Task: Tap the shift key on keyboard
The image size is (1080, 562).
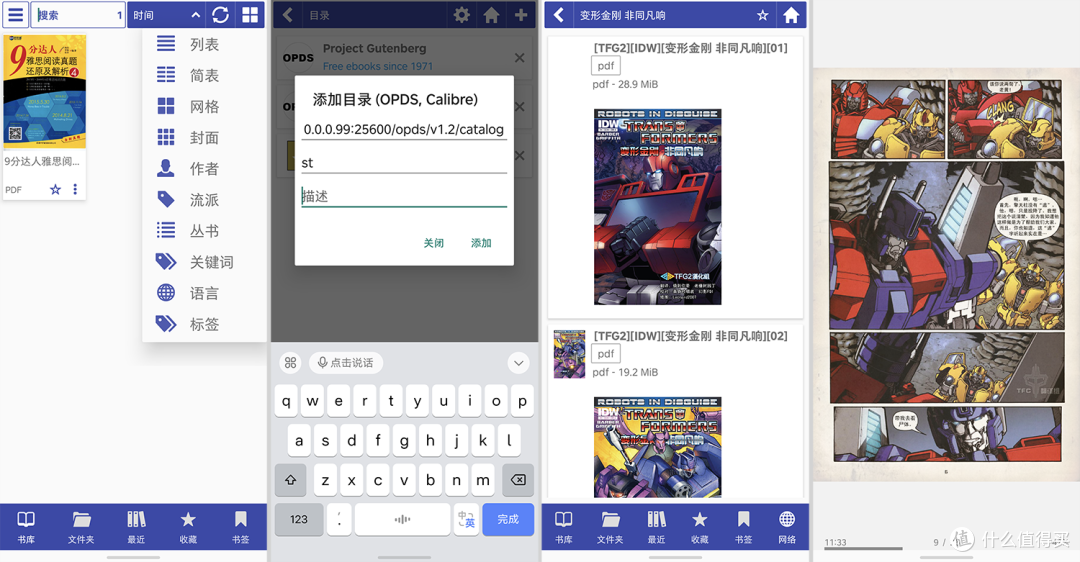Action: (291, 480)
